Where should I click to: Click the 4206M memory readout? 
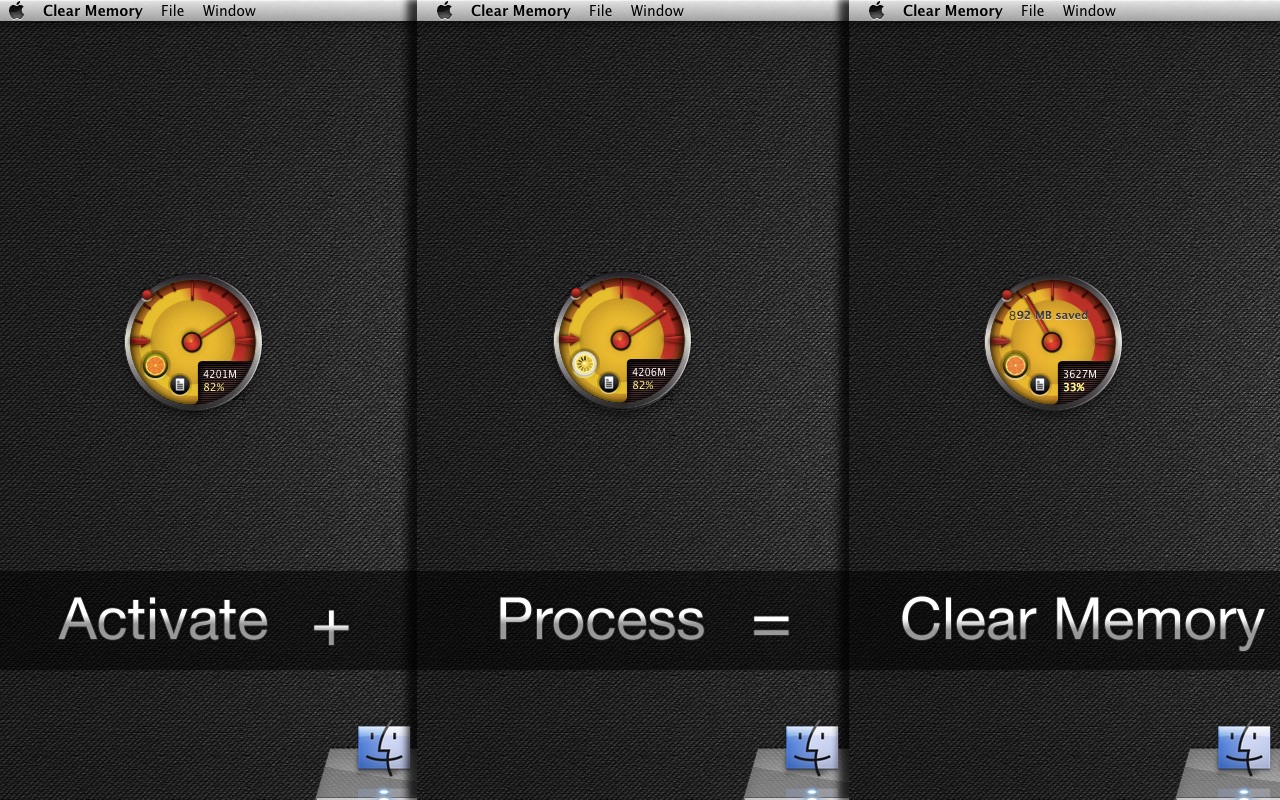(649, 373)
